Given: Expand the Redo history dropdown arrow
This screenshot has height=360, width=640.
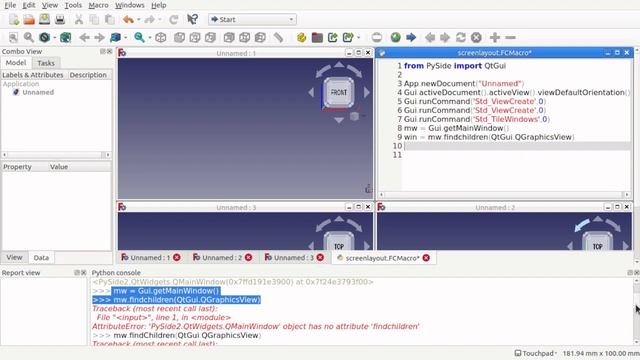Looking at the screenshot, I should pyautogui.click(x=160, y=20).
